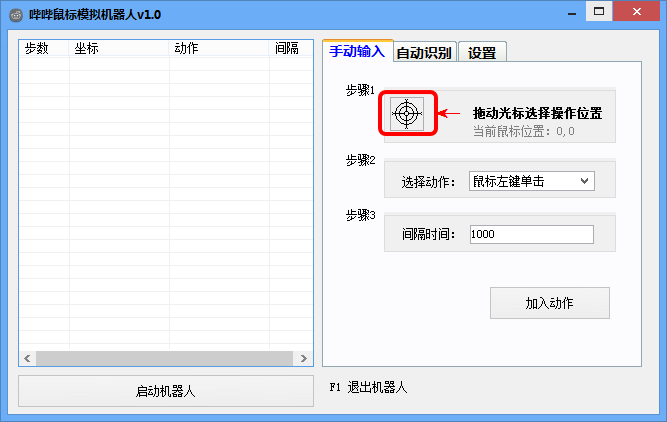Viewport: 667px width, 422px height.
Task: Click the app logo in title bar
Action: click(x=16, y=15)
